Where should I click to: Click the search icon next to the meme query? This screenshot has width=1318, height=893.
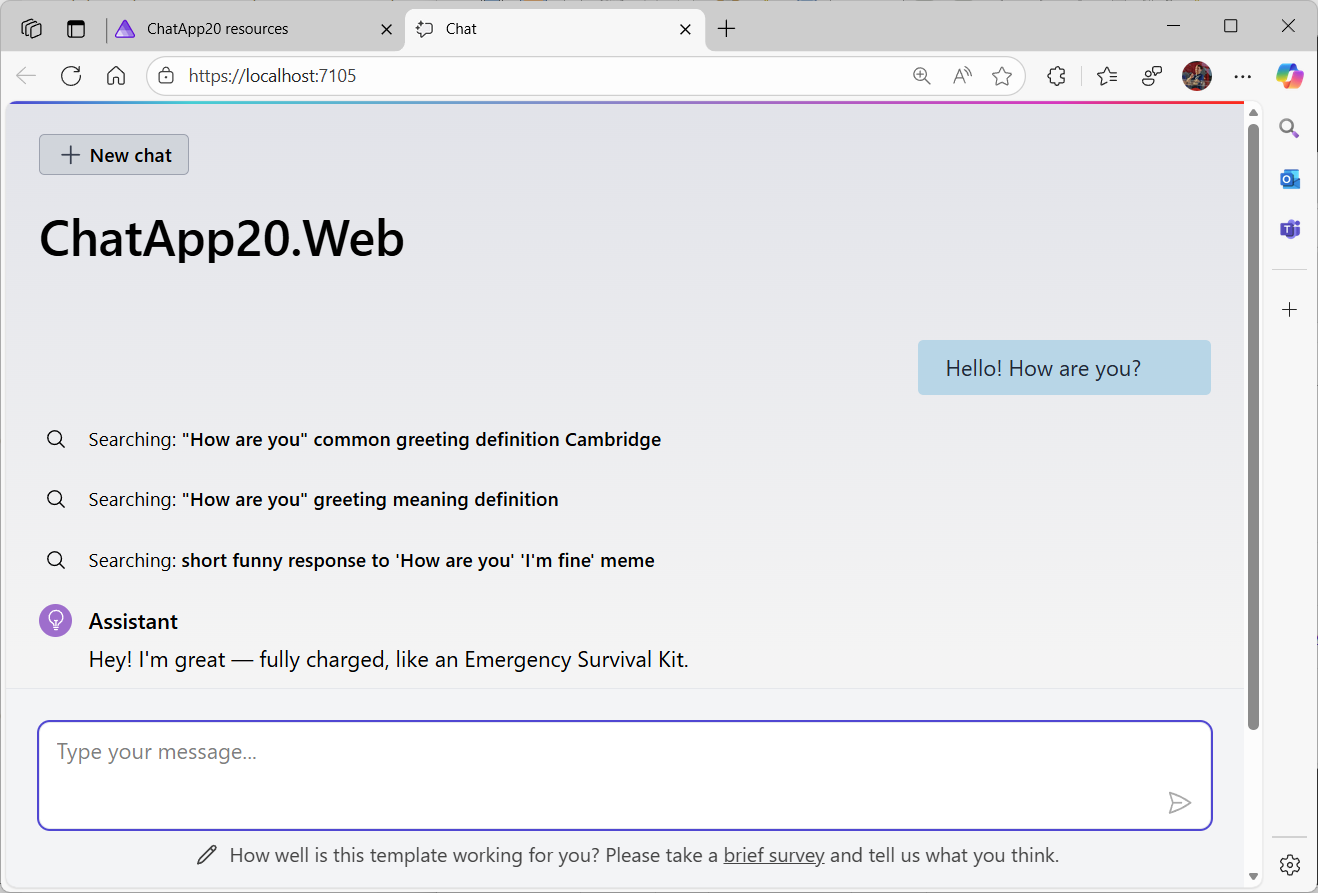[55, 559]
